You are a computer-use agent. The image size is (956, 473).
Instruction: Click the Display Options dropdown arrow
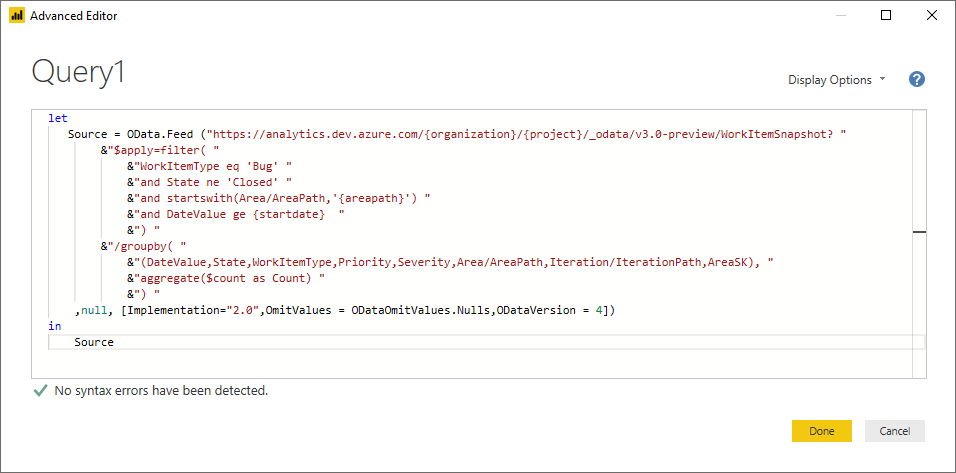click(882, 80)
